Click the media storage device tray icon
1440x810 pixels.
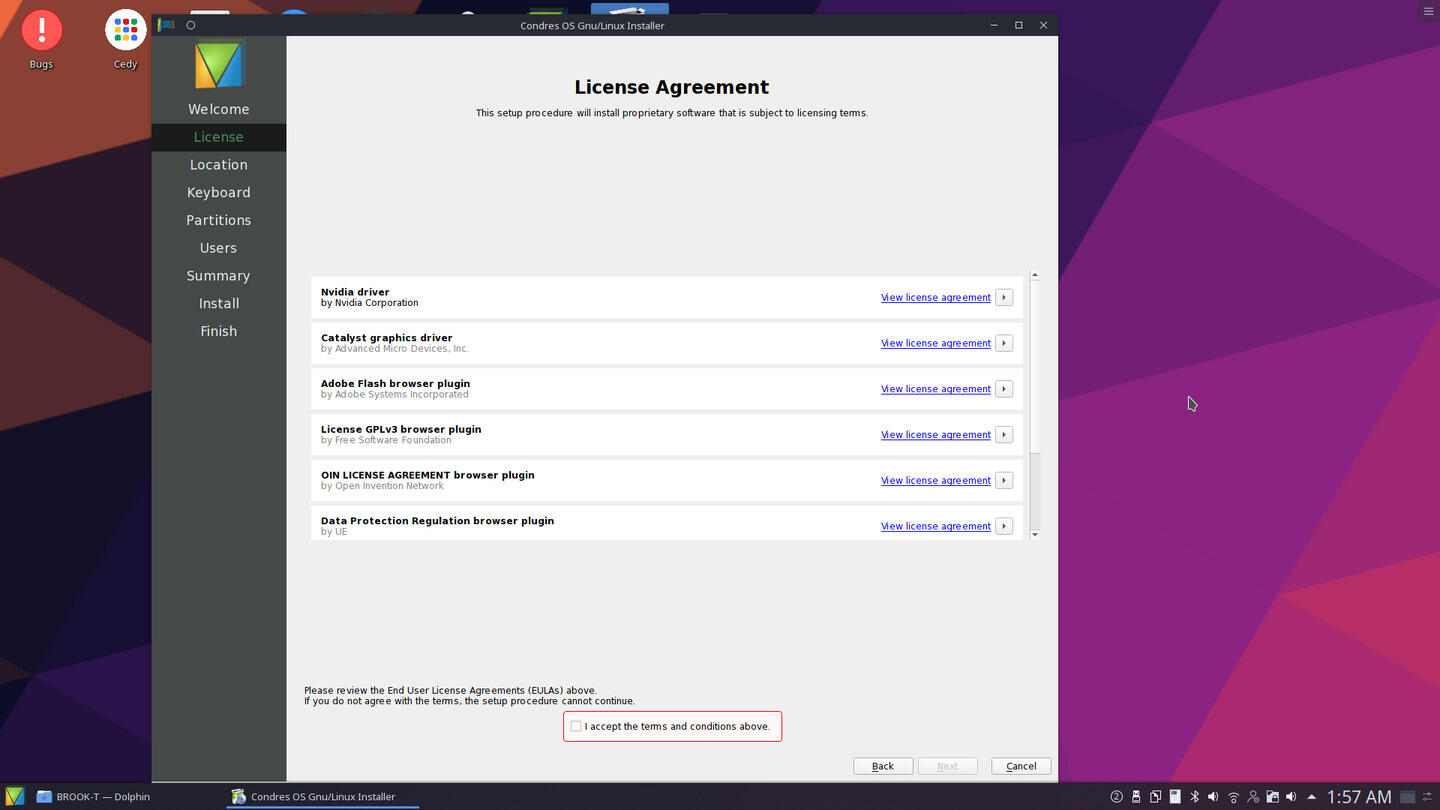click(x=1175, y=797)
